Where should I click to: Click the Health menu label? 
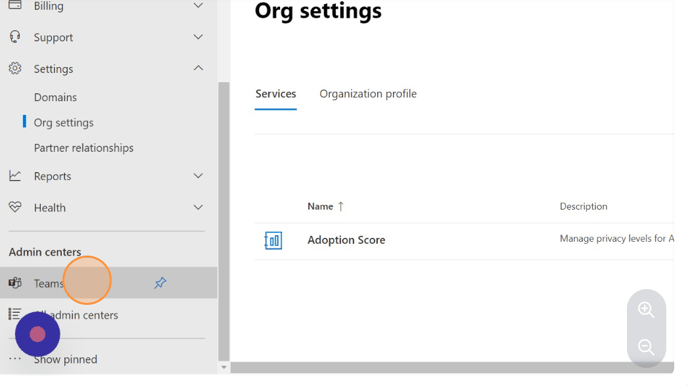pos(50,208)
